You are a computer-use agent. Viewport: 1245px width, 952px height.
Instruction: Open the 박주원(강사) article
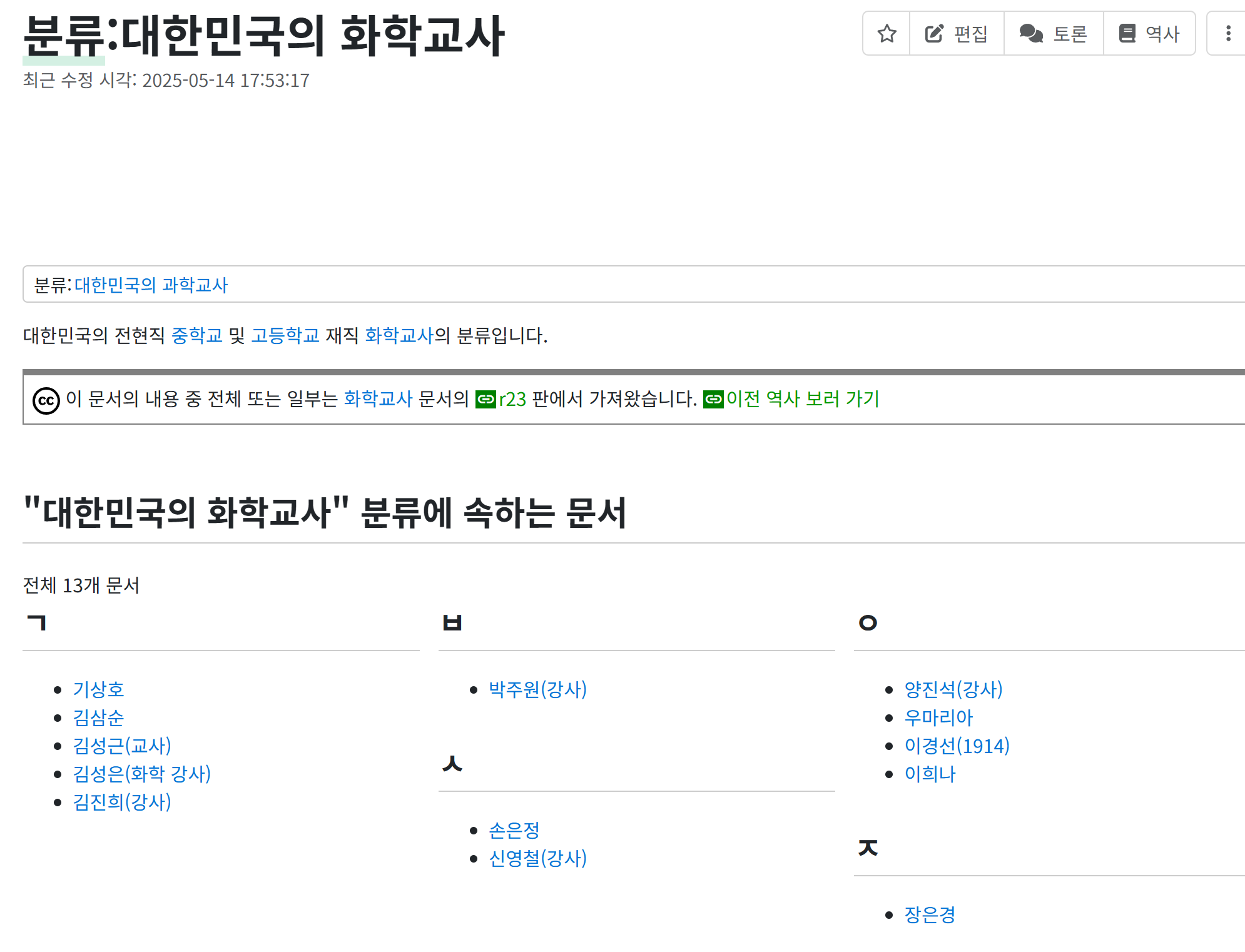click(537, 689)
